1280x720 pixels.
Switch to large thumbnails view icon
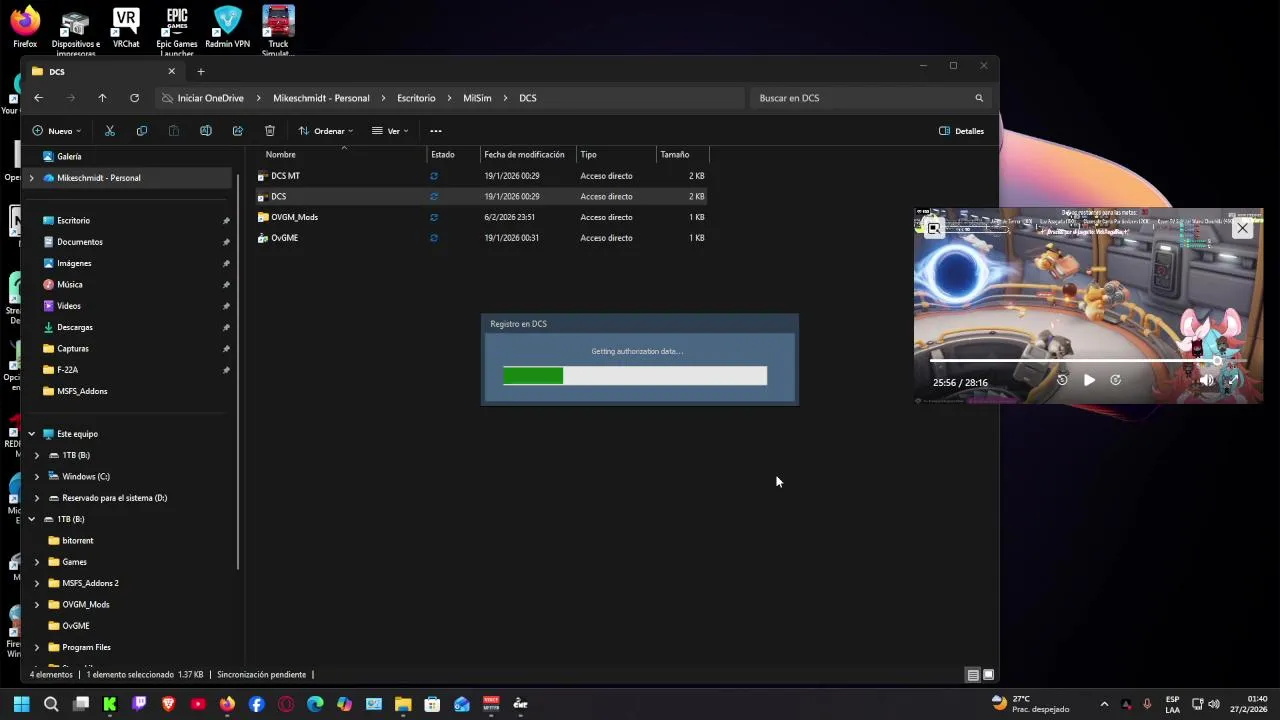coord(988,675)
